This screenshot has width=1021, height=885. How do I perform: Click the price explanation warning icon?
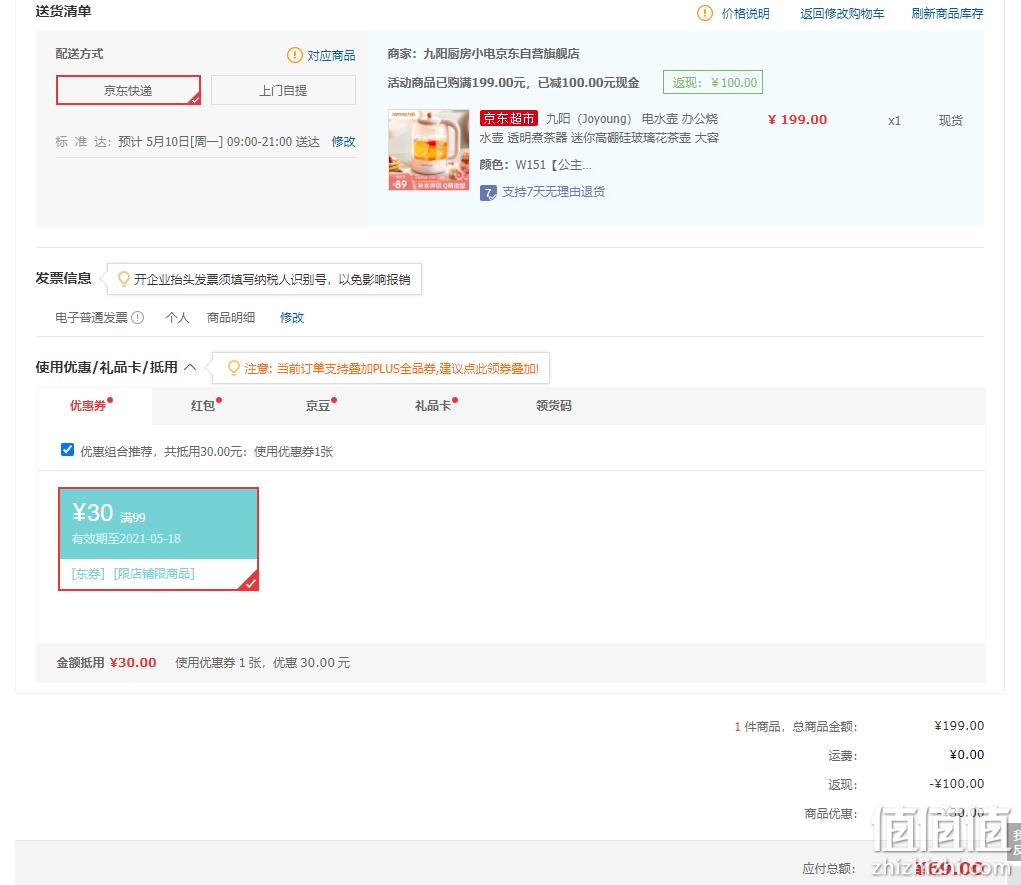[705, 13]
